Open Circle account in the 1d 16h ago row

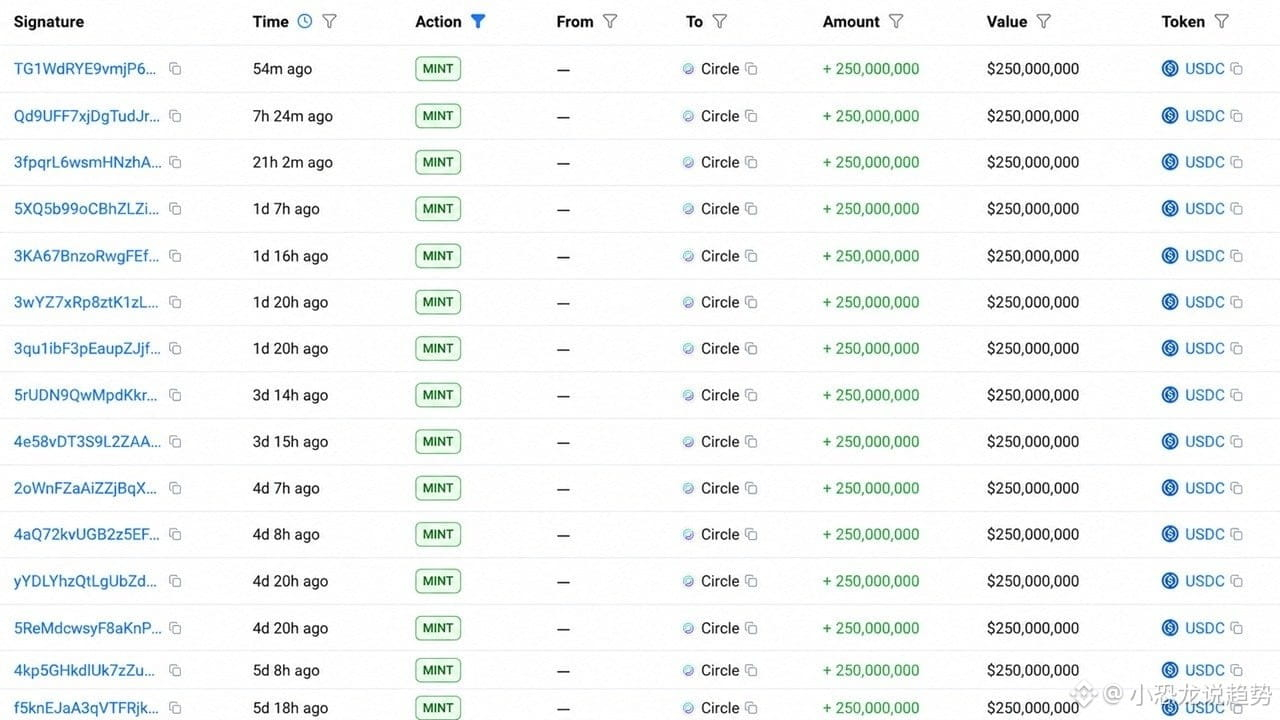720,256
